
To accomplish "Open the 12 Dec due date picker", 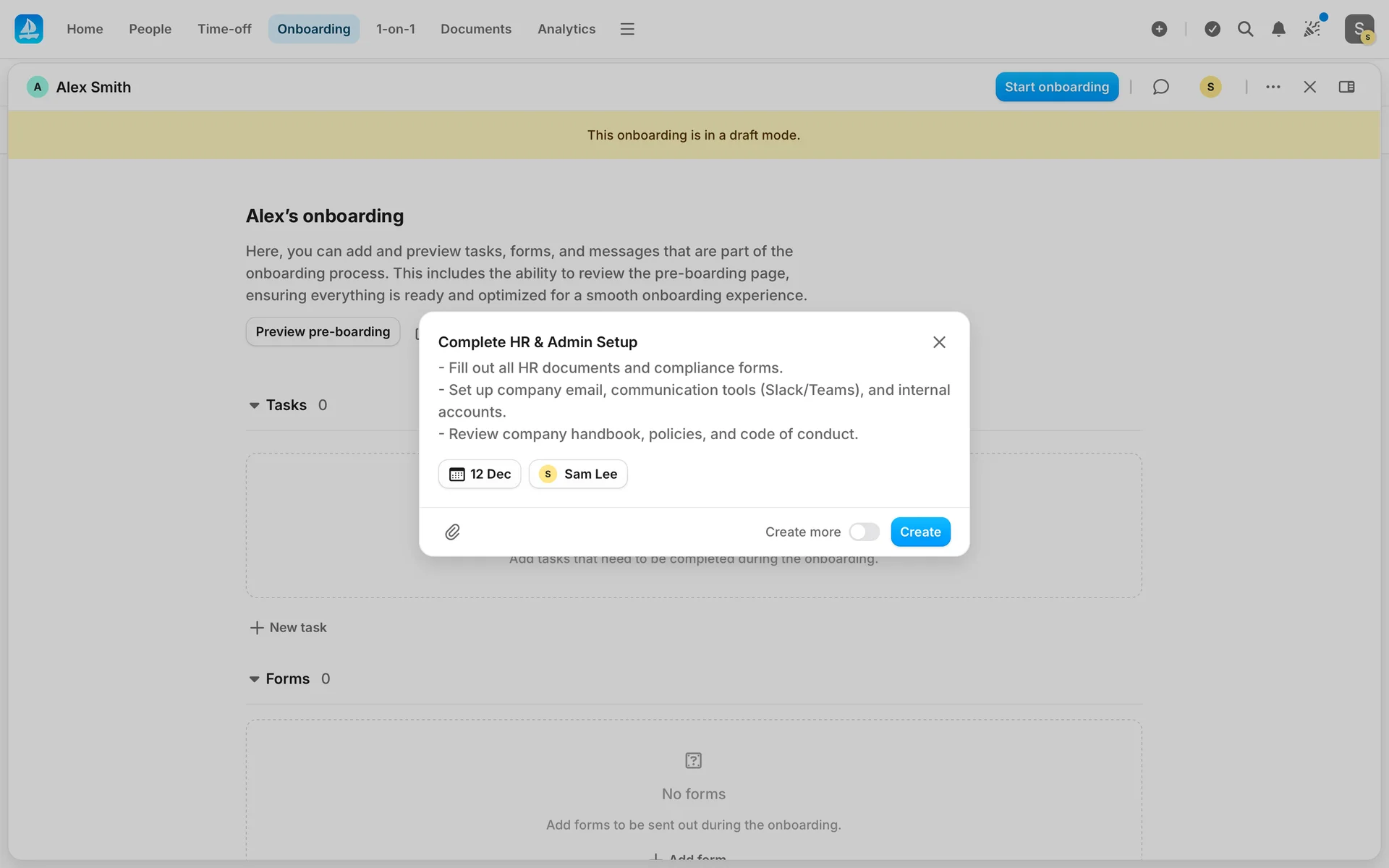I will click(x=480, y=475).
